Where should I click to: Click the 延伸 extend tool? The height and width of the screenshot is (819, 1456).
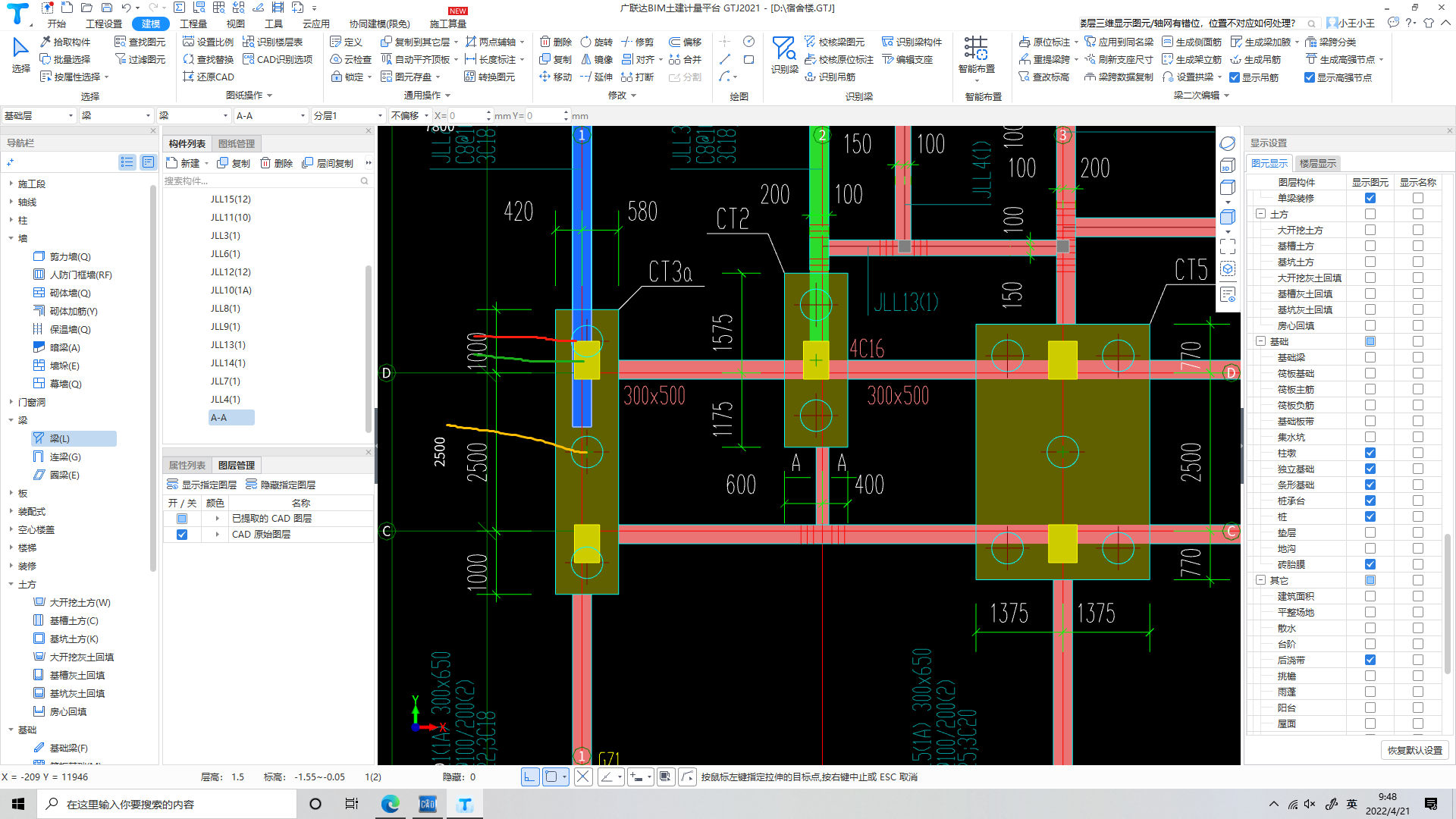597,77
